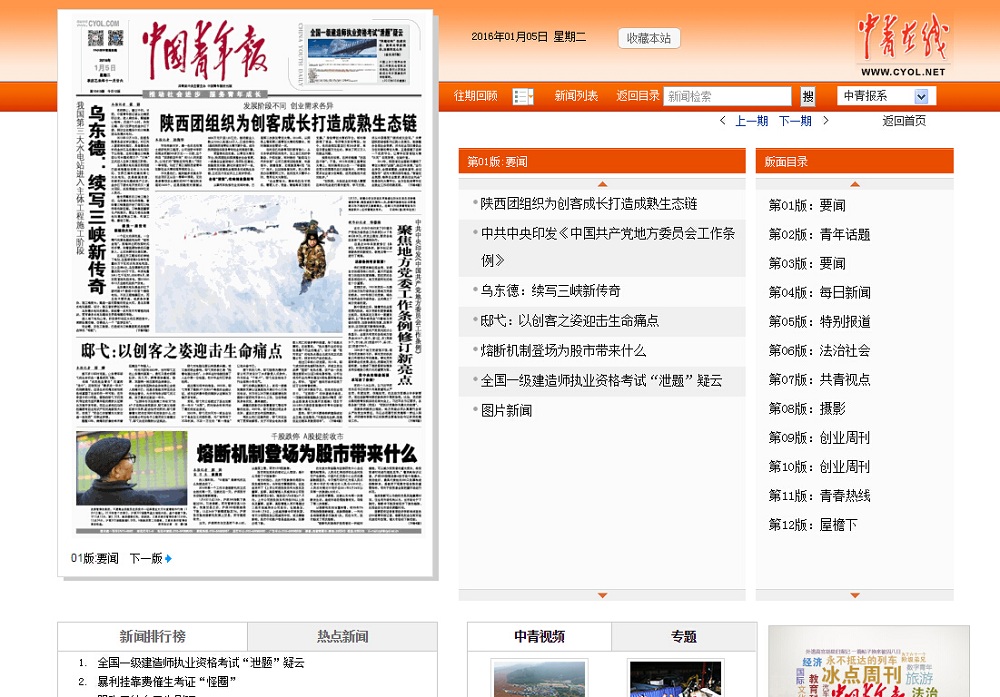Click the 中青在线 logo
The width and height of the screenshot is (1000, 697).
902,45
